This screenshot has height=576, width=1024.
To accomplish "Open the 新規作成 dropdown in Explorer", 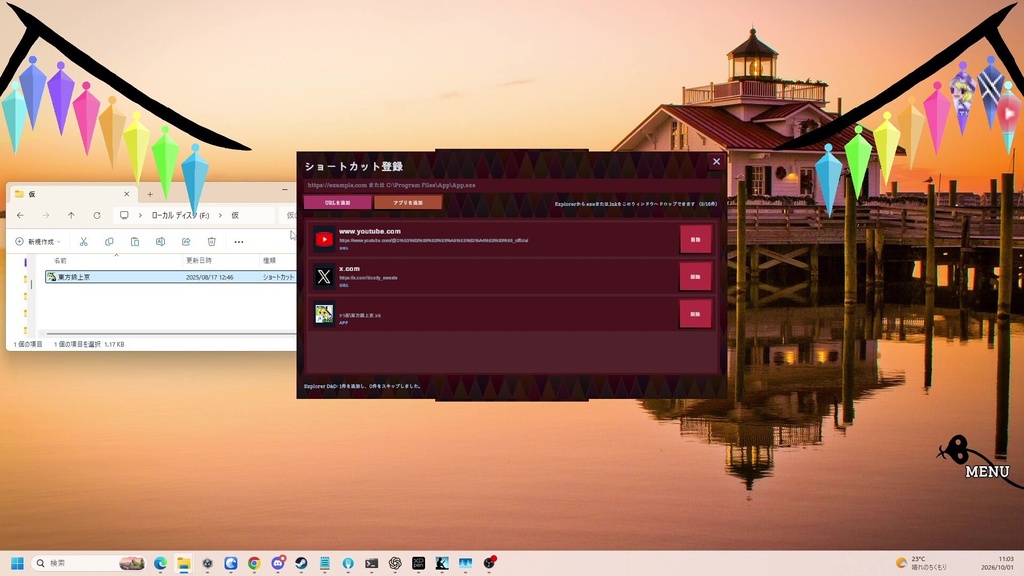I will (38, 242).
